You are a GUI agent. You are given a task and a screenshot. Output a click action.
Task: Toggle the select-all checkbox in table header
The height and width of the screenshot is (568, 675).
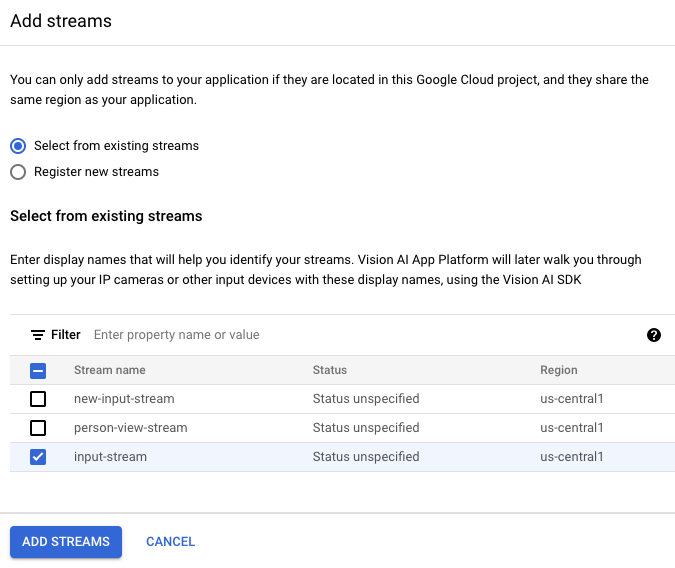click(x=38, y=371)
